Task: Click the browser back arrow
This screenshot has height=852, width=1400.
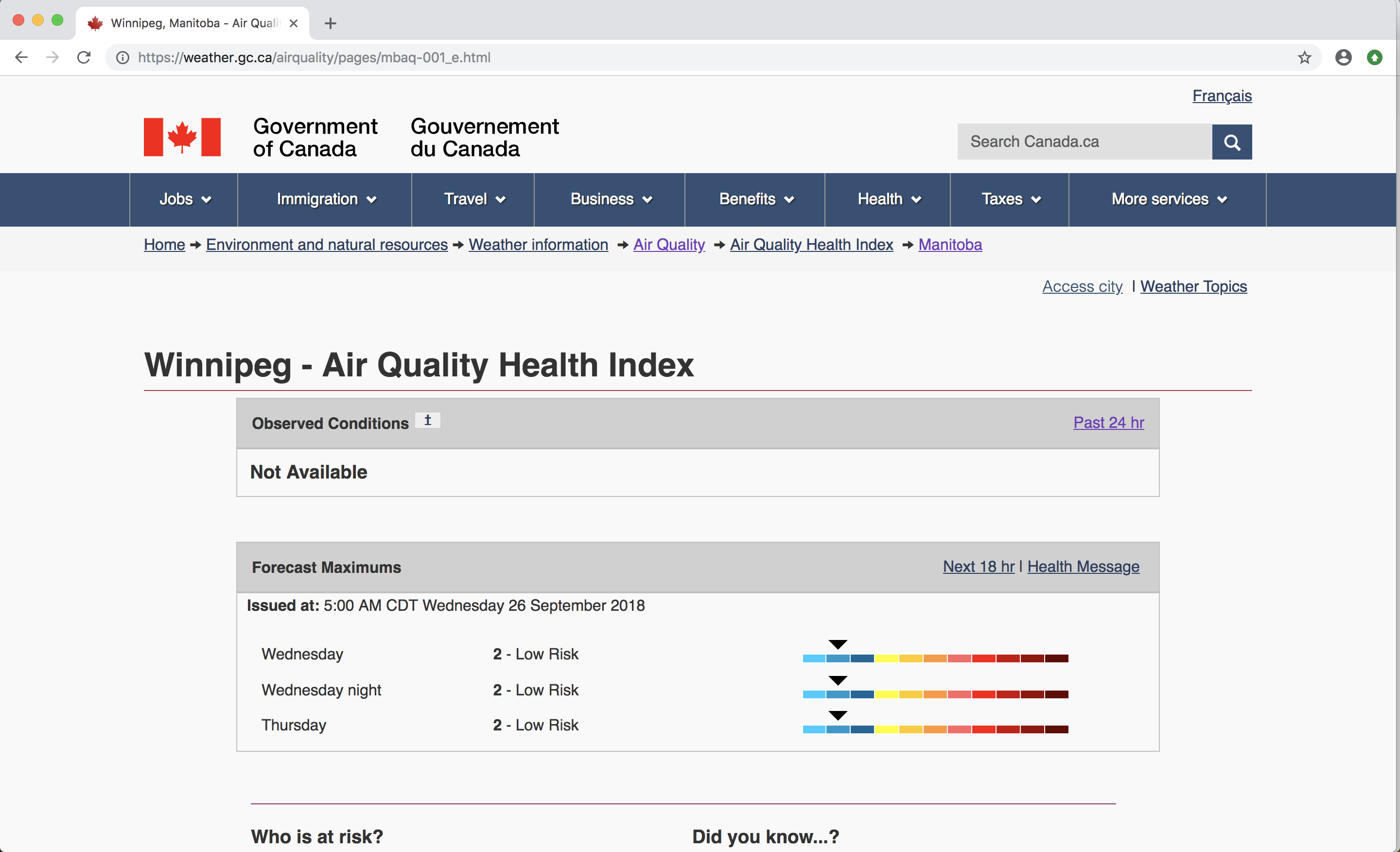Action: point(21,57)
